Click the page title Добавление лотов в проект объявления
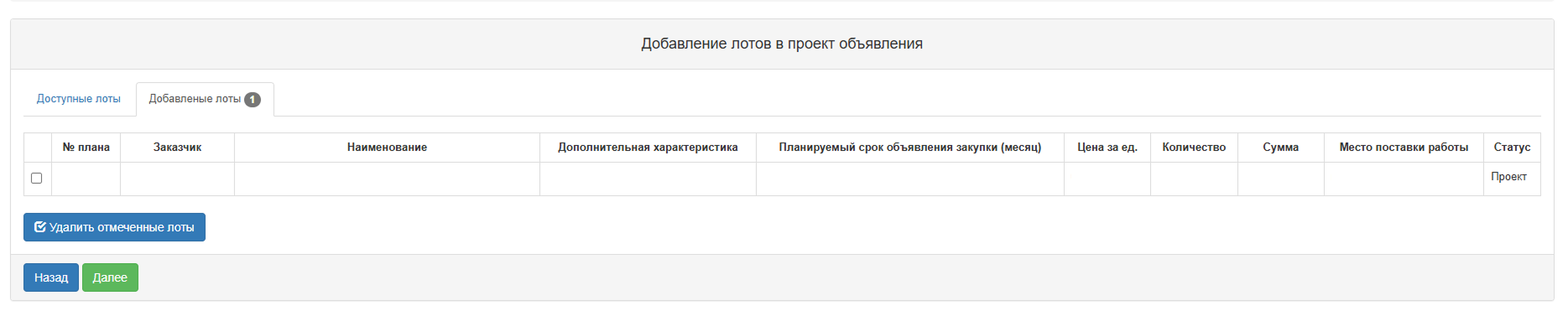 pos(782,44)
